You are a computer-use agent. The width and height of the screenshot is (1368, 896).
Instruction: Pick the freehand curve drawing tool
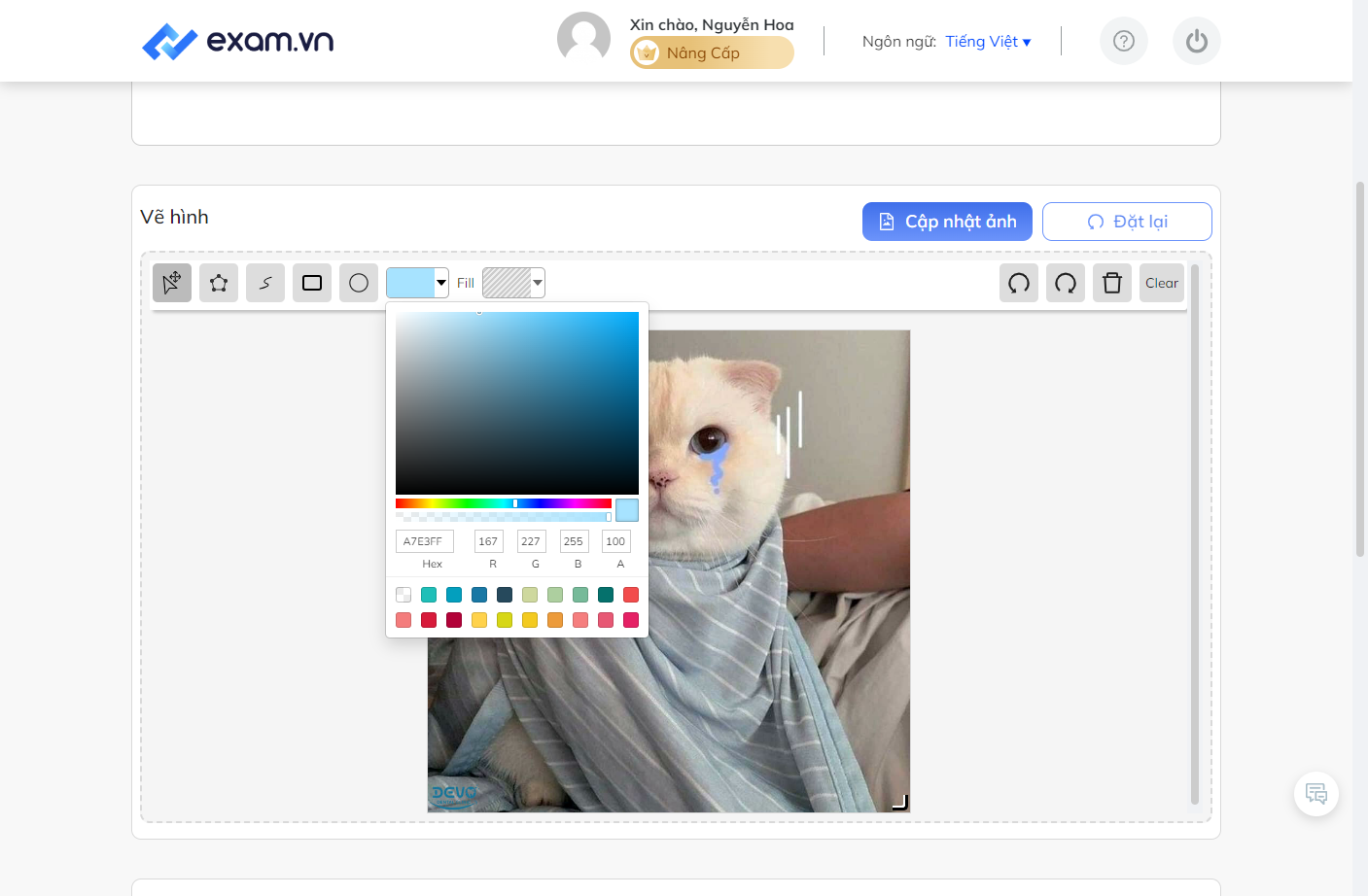(265, 283)
